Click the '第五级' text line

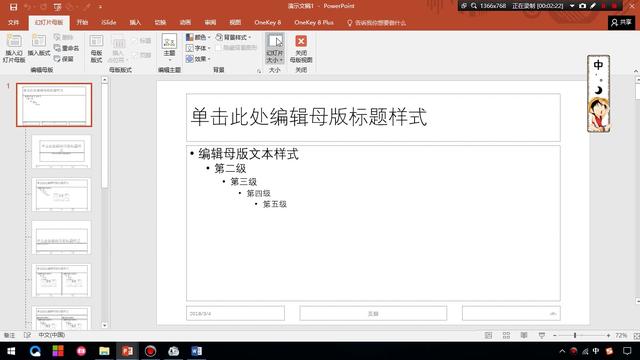275,204
